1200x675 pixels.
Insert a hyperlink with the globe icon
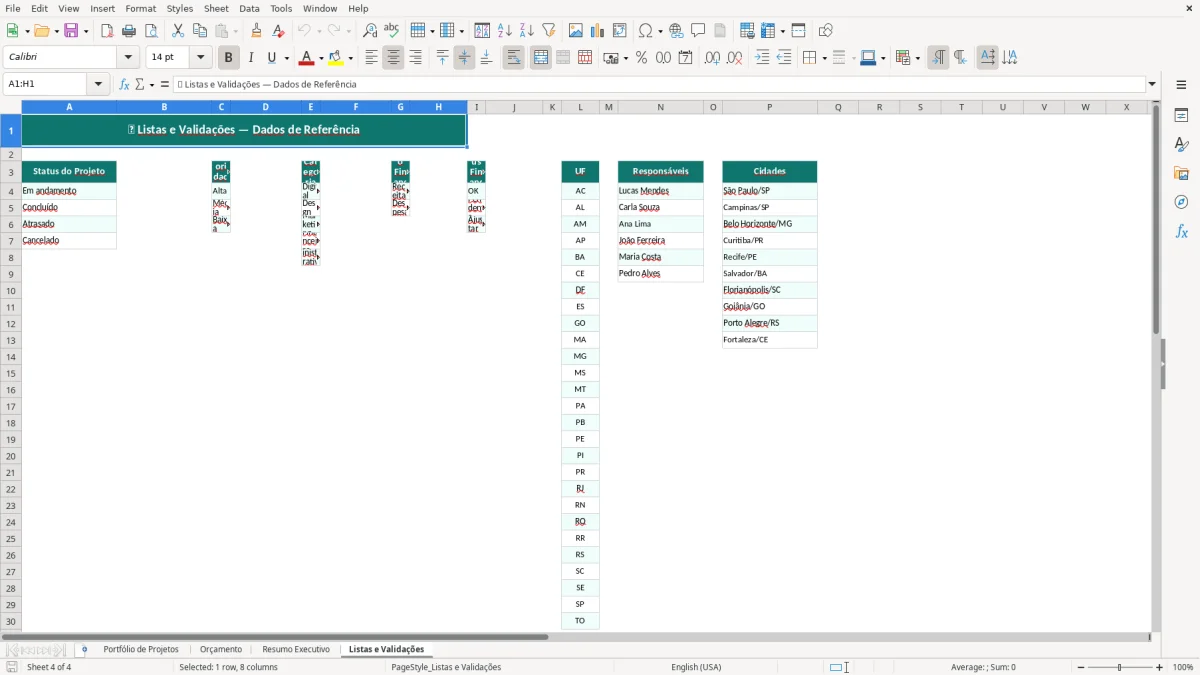click(x=677, y=31)
